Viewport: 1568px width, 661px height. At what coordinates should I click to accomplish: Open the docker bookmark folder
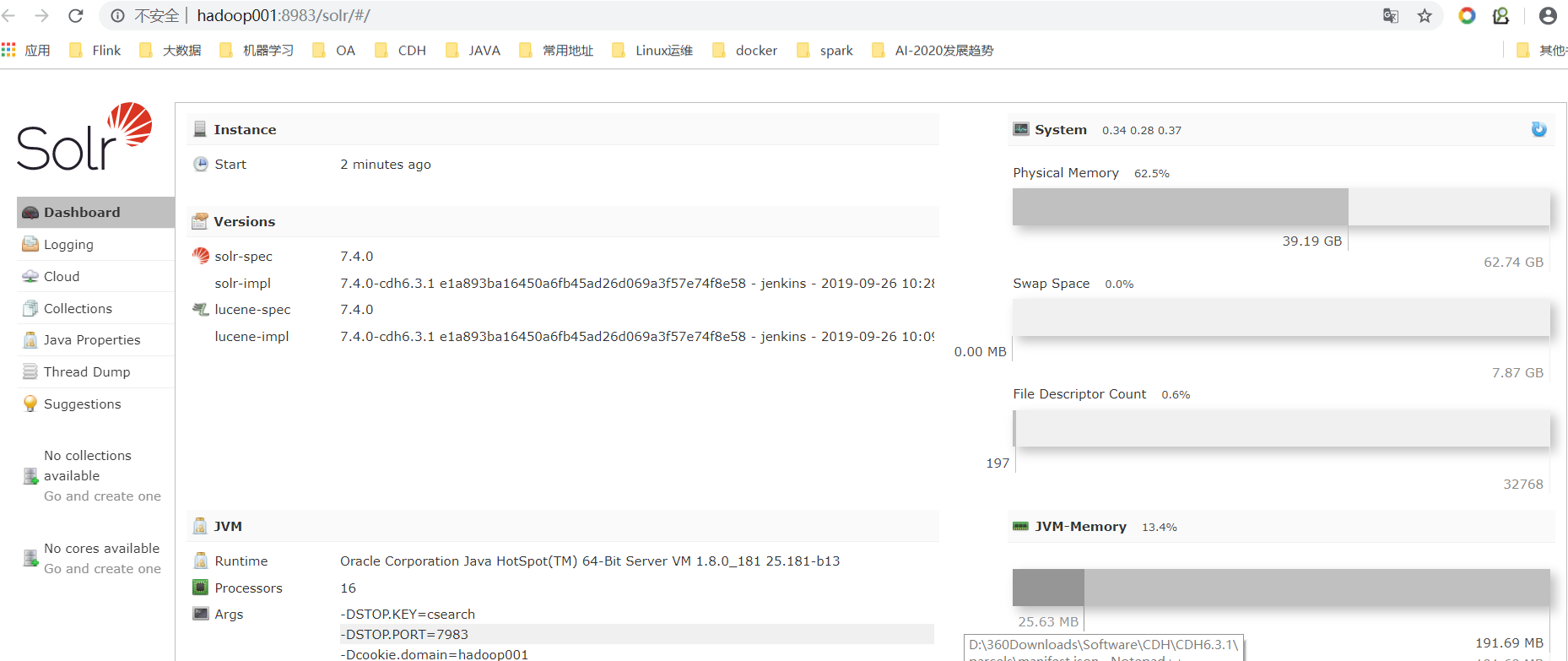coord(745,51)
